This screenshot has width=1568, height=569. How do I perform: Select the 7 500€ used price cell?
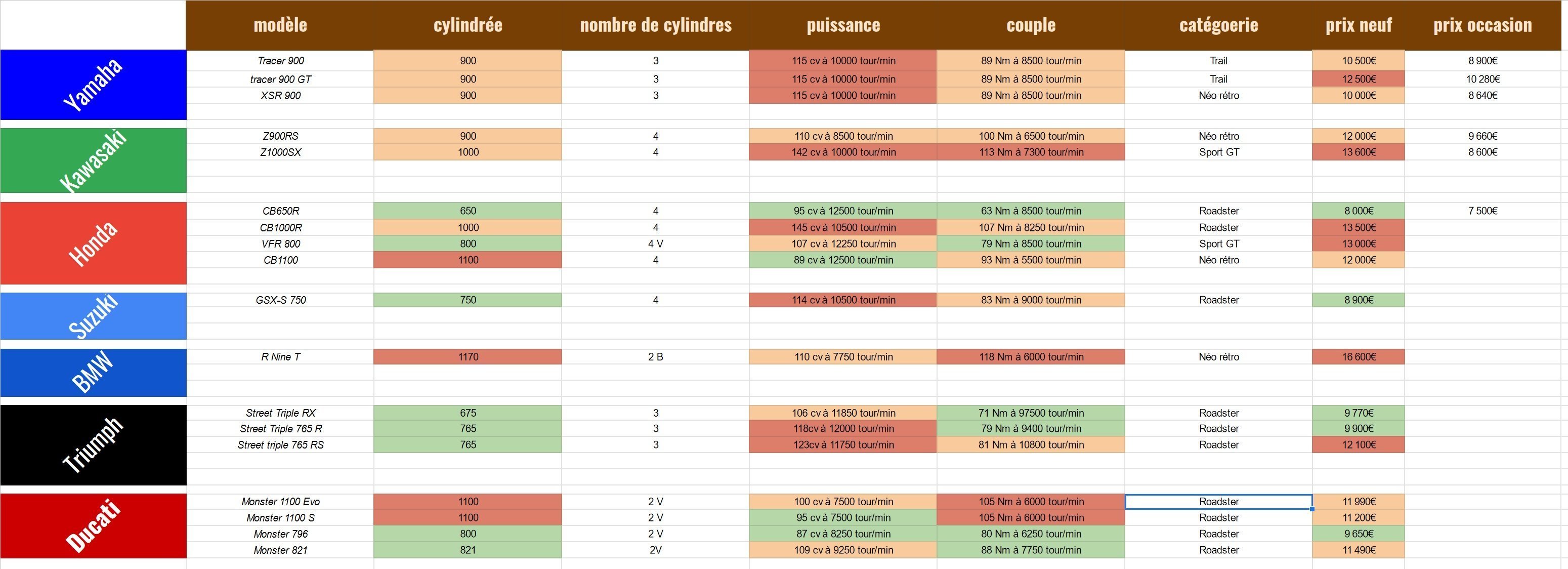(x=1482, y=211)
